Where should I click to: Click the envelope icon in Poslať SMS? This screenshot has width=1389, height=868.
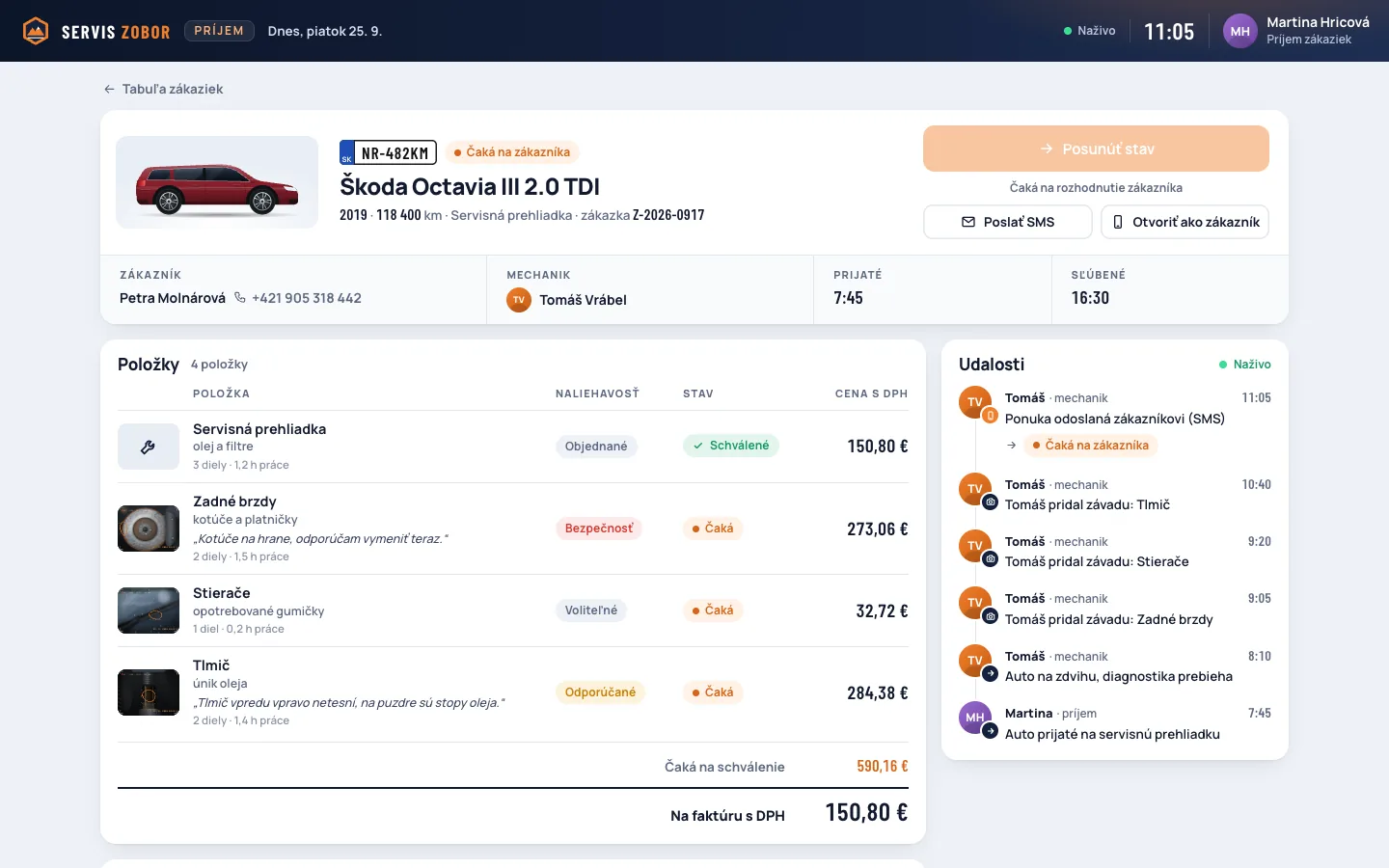pos(968,222)
